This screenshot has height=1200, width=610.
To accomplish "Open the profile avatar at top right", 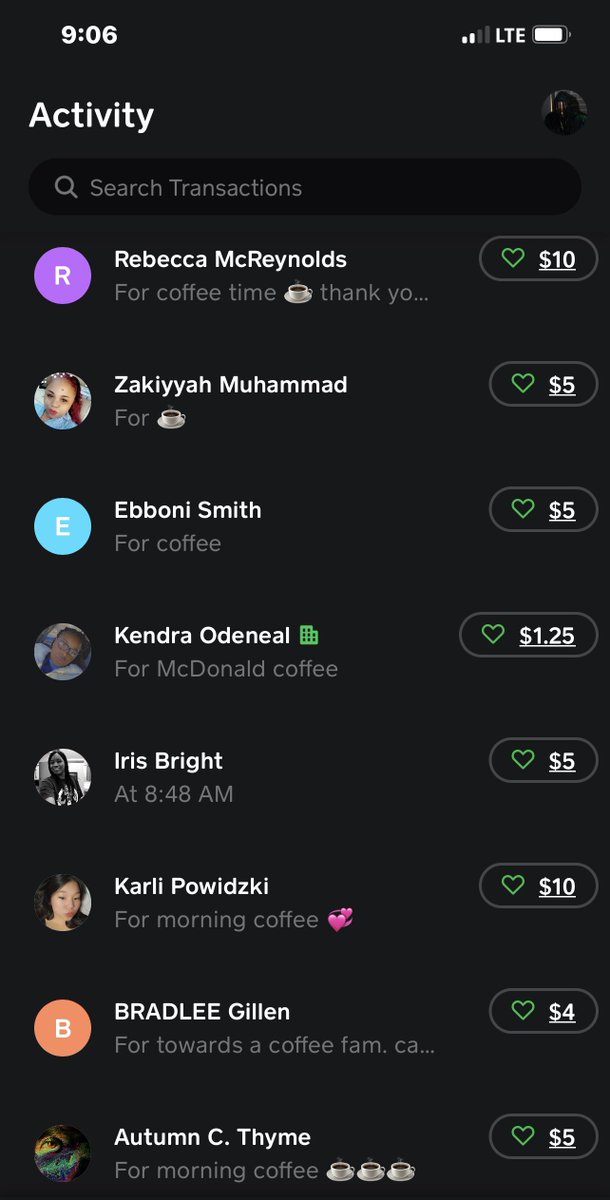I will pyautogui.click(x=564, y=113).
